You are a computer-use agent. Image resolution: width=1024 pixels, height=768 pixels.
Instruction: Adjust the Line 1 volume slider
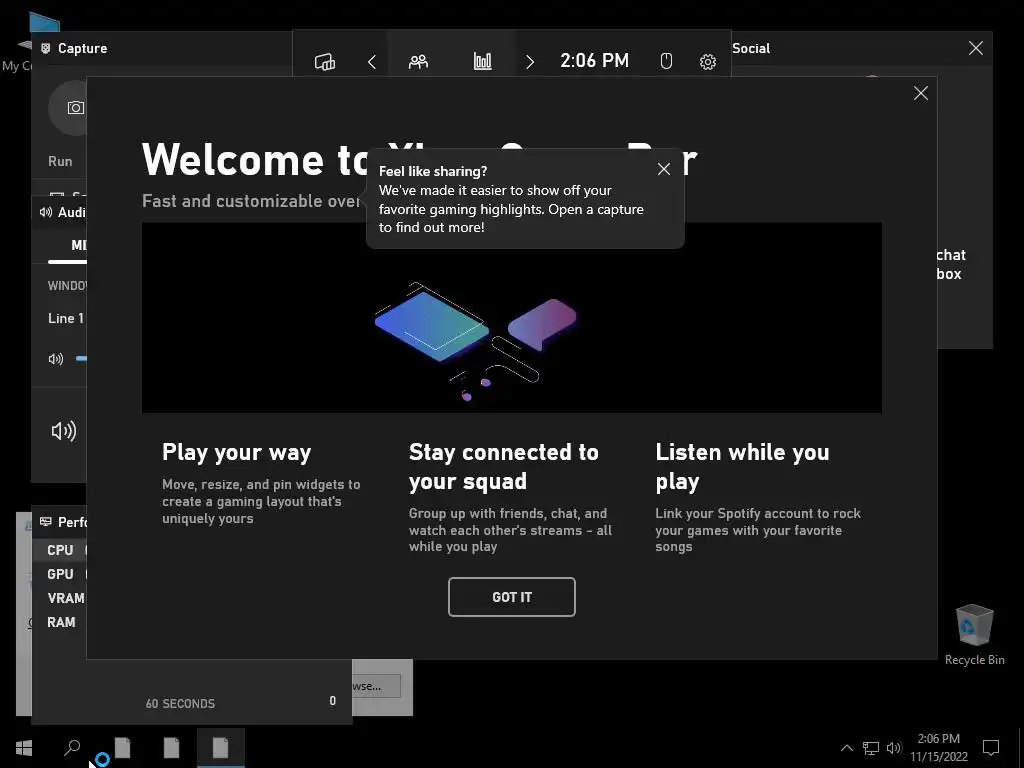(x=81, y=359)
